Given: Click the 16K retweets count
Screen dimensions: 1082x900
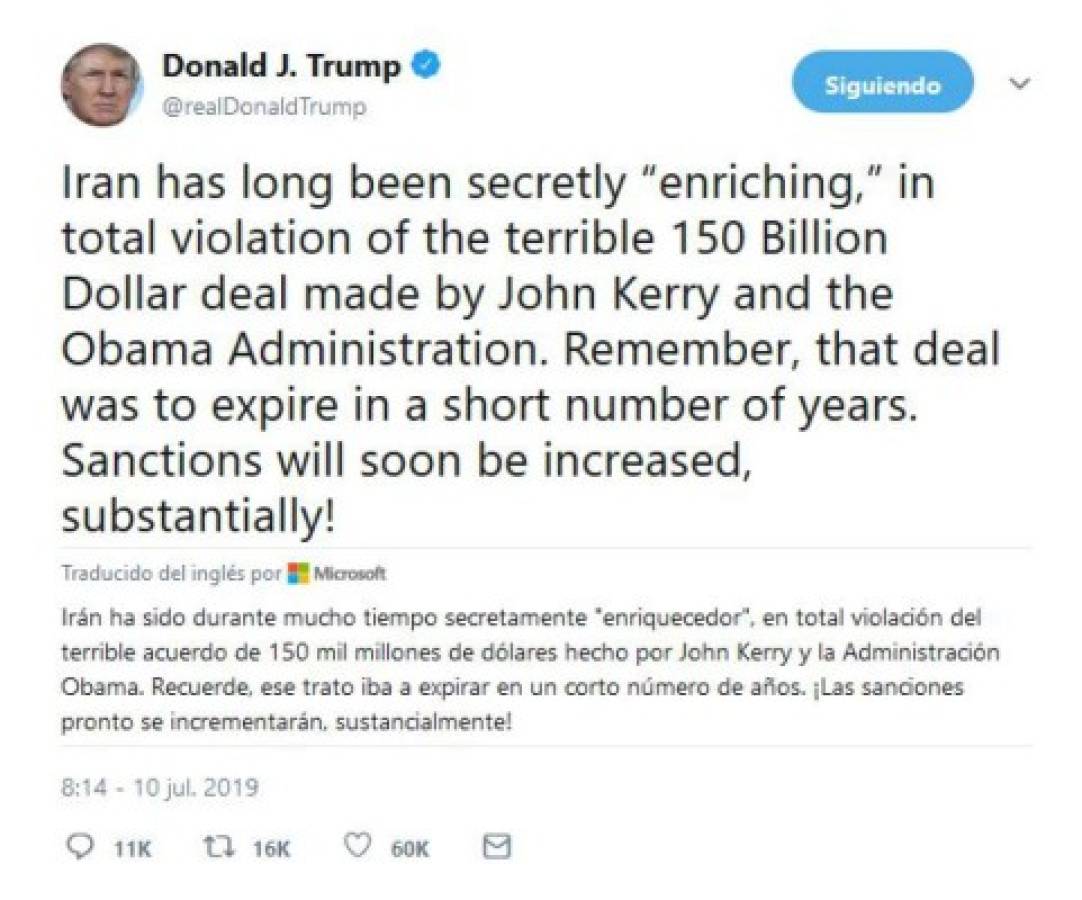Looking at the screenshot, I should point(271,849).
